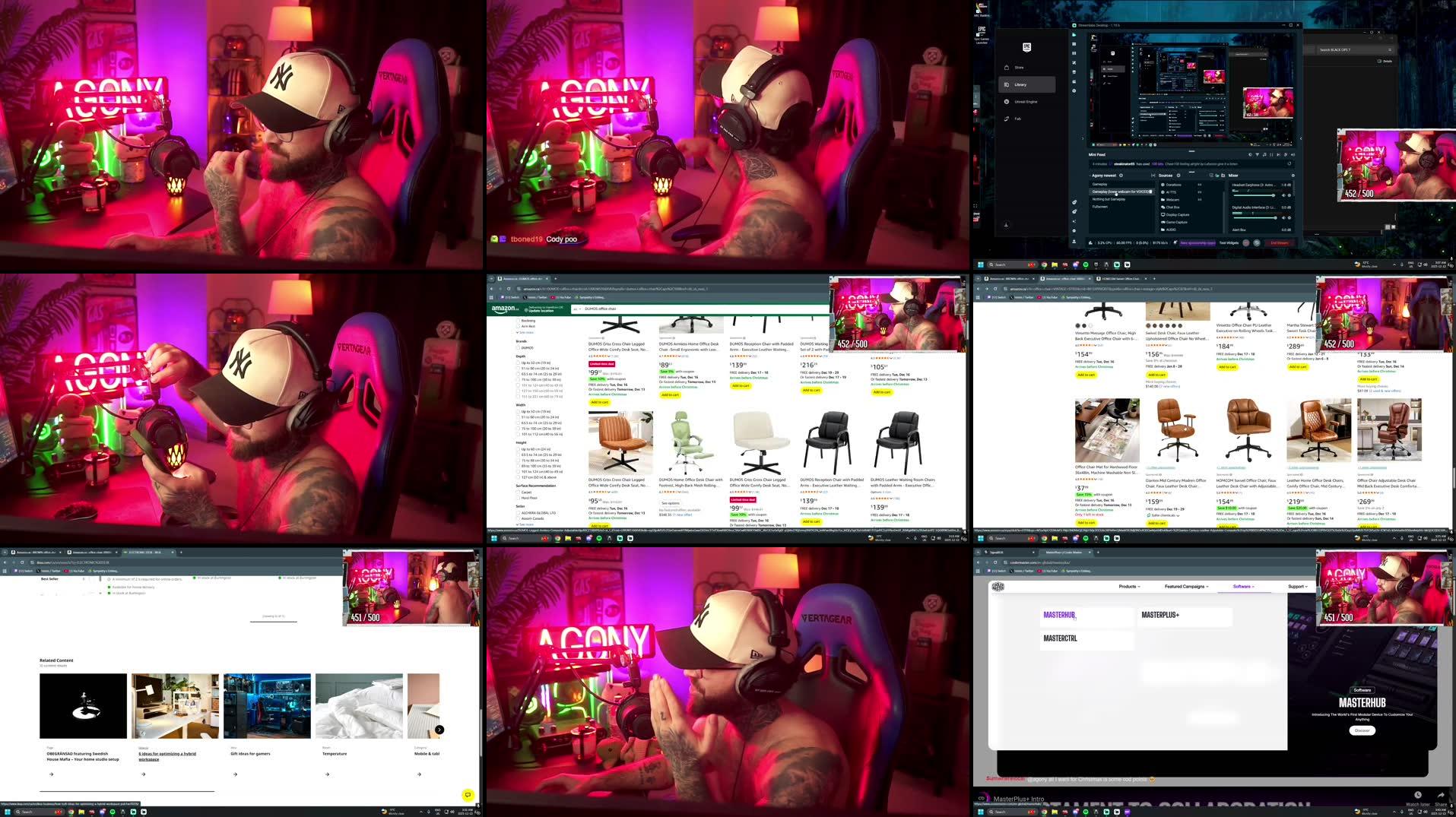Screen dimensions: 1456x817
Task: Click the Cooler Master logo
Action: (x=998, y=586)
